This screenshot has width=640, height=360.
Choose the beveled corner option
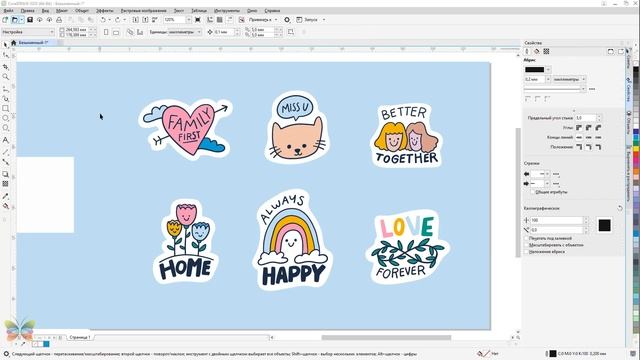click(x=598, y=128)
